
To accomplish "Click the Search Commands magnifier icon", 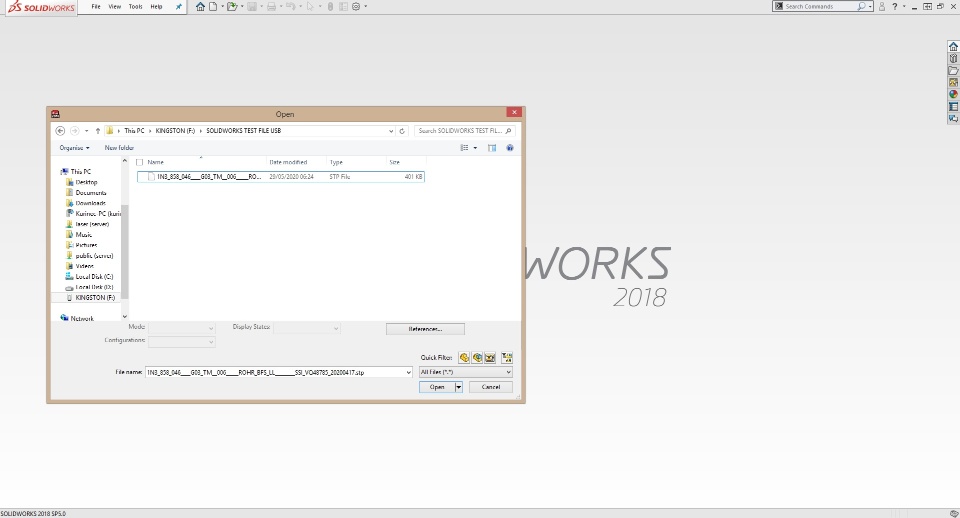I will [861, 6].
